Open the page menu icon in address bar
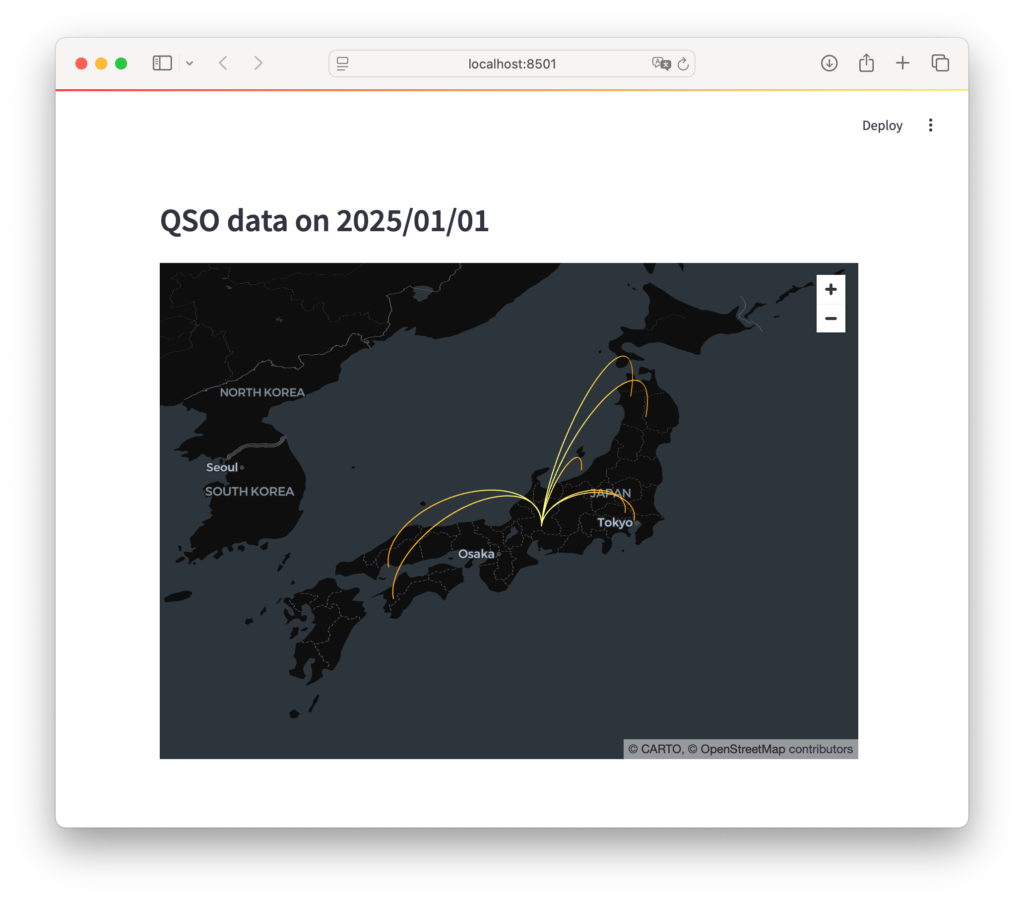This screenshot has width=1024, height=901. click(x=343, y=64)
